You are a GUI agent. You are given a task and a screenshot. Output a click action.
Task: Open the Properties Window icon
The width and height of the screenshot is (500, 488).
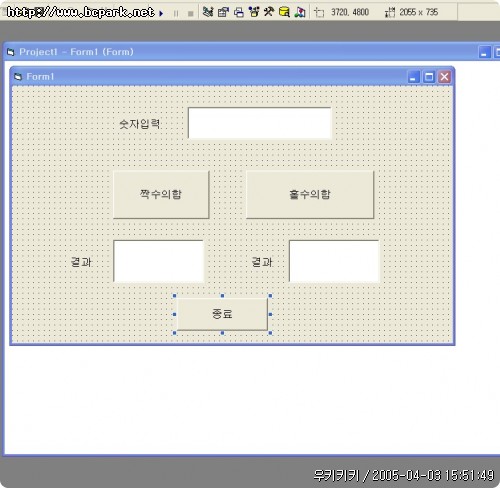[x=223, y=12]
